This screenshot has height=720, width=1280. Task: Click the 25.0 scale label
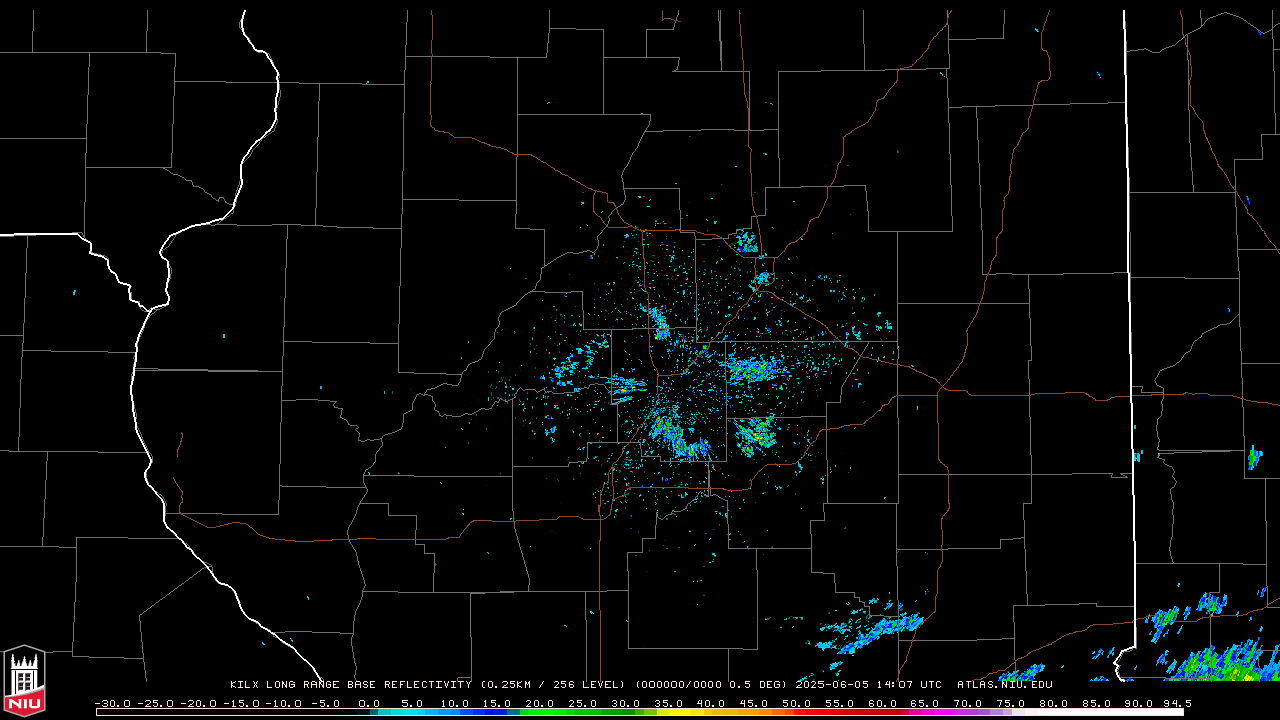tap(583, 704)
